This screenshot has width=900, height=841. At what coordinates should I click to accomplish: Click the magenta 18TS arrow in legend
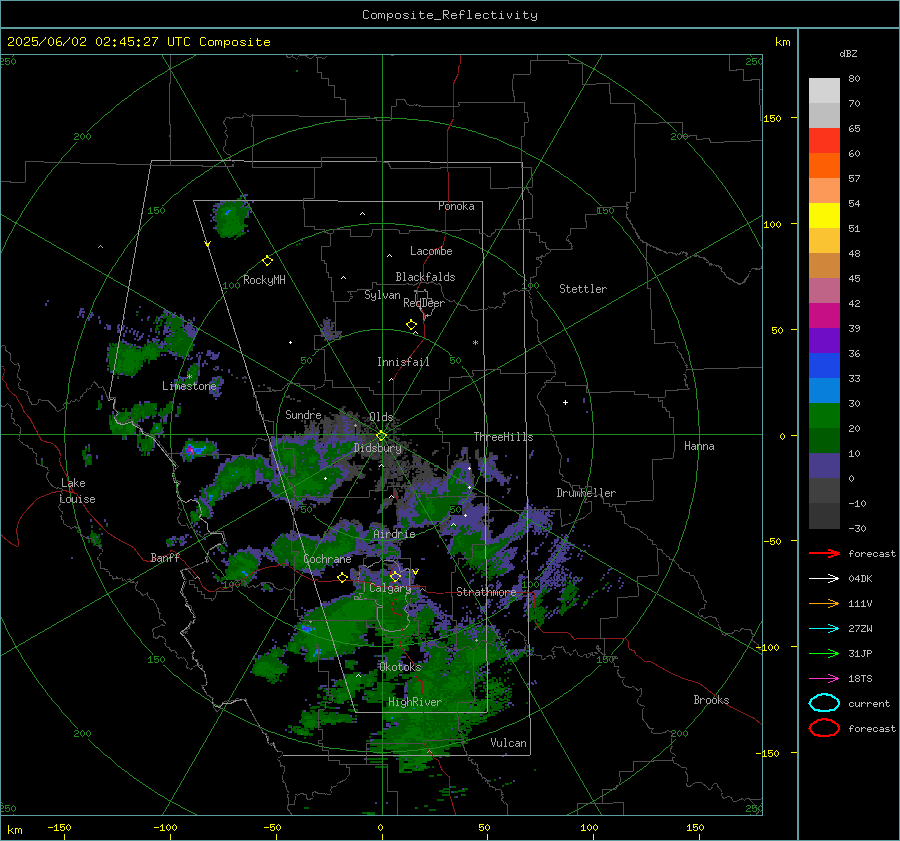tap(824, 679)
